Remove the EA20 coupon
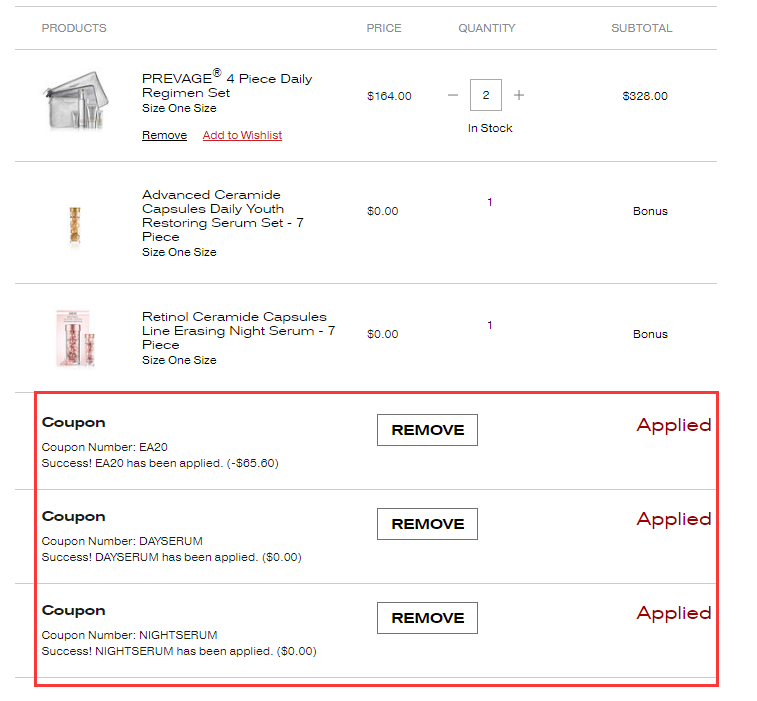 [427, 430]
